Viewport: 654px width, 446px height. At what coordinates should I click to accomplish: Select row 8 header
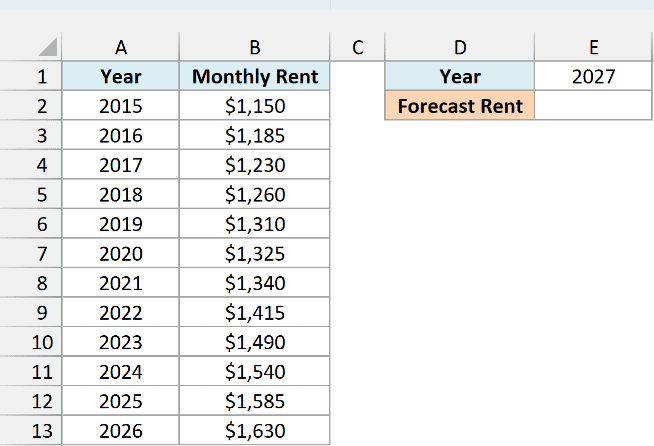tap(30, 283)
